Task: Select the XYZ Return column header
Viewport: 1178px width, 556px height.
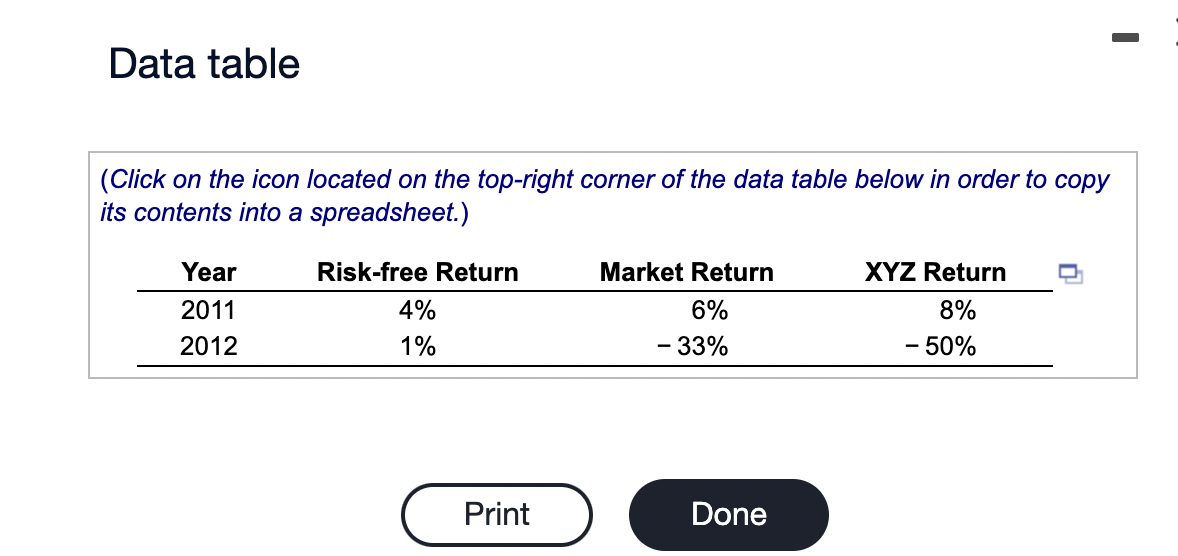Action: coord(935,272)
